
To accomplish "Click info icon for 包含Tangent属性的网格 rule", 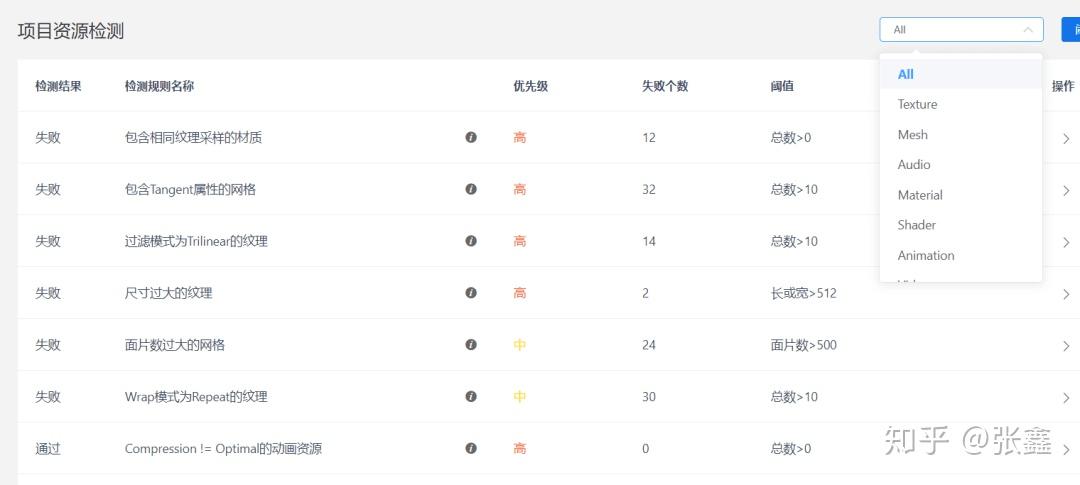I will [x=471, y=189].
